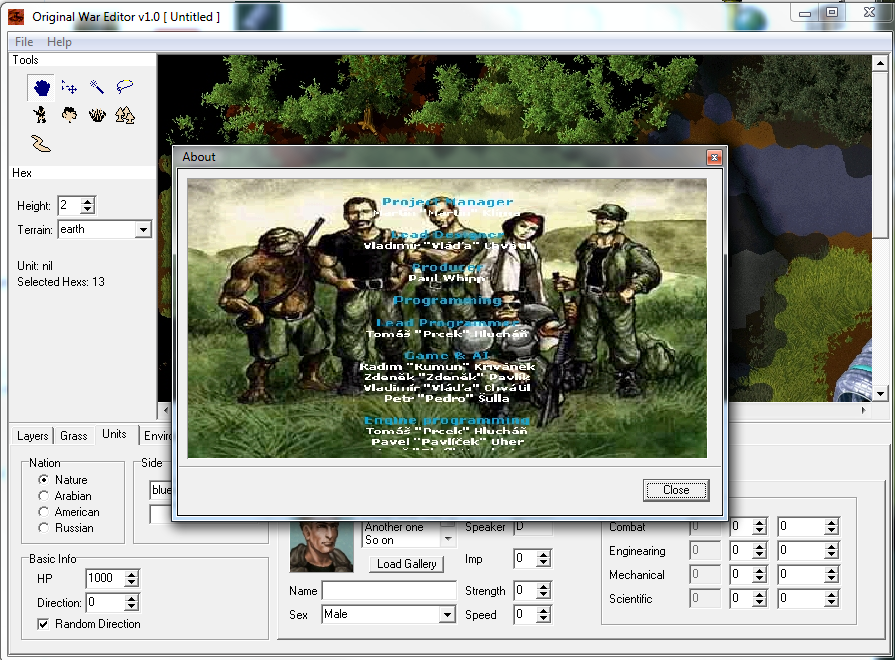Image resolution: width=895 pixels, height=660 pixels.
Task: Increase the rightmost Scientific skill stepper
Action: (x=832, y=594)
